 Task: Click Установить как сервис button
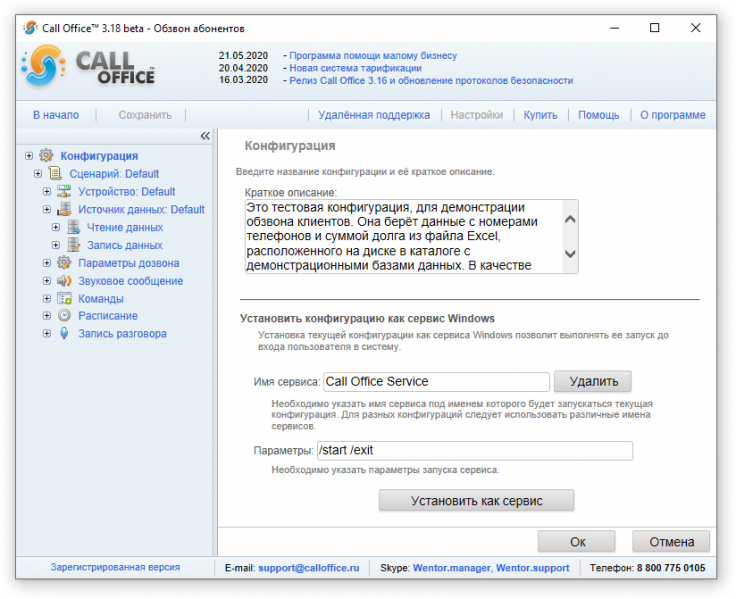pyautogui.click(x=476, y=500)
